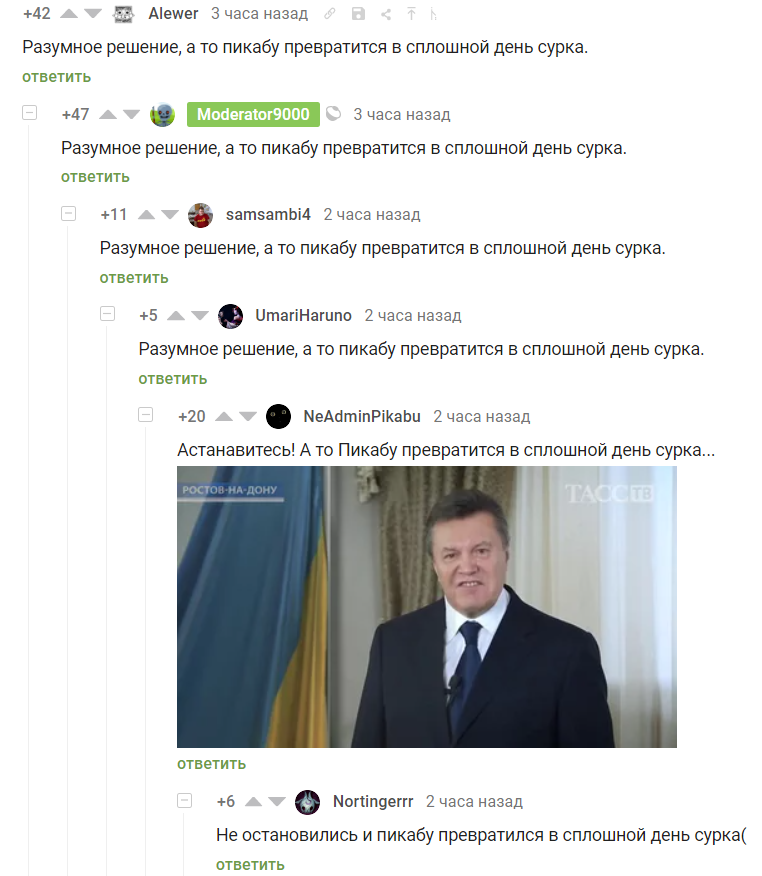Collapse NeAdminPikabu's reply branch

tap(146, 415)
